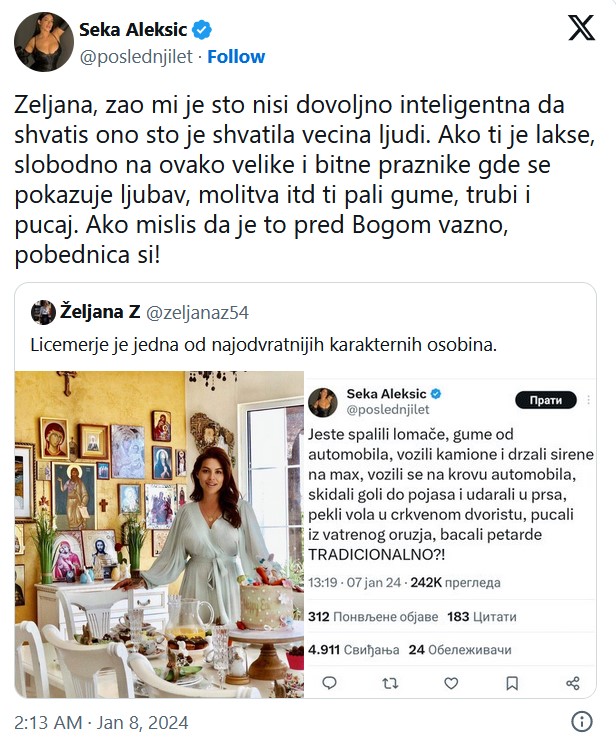The width and height of the screenshot is (616, 738).
Task: Open the tweet info icon
Action: coord(581,721)
